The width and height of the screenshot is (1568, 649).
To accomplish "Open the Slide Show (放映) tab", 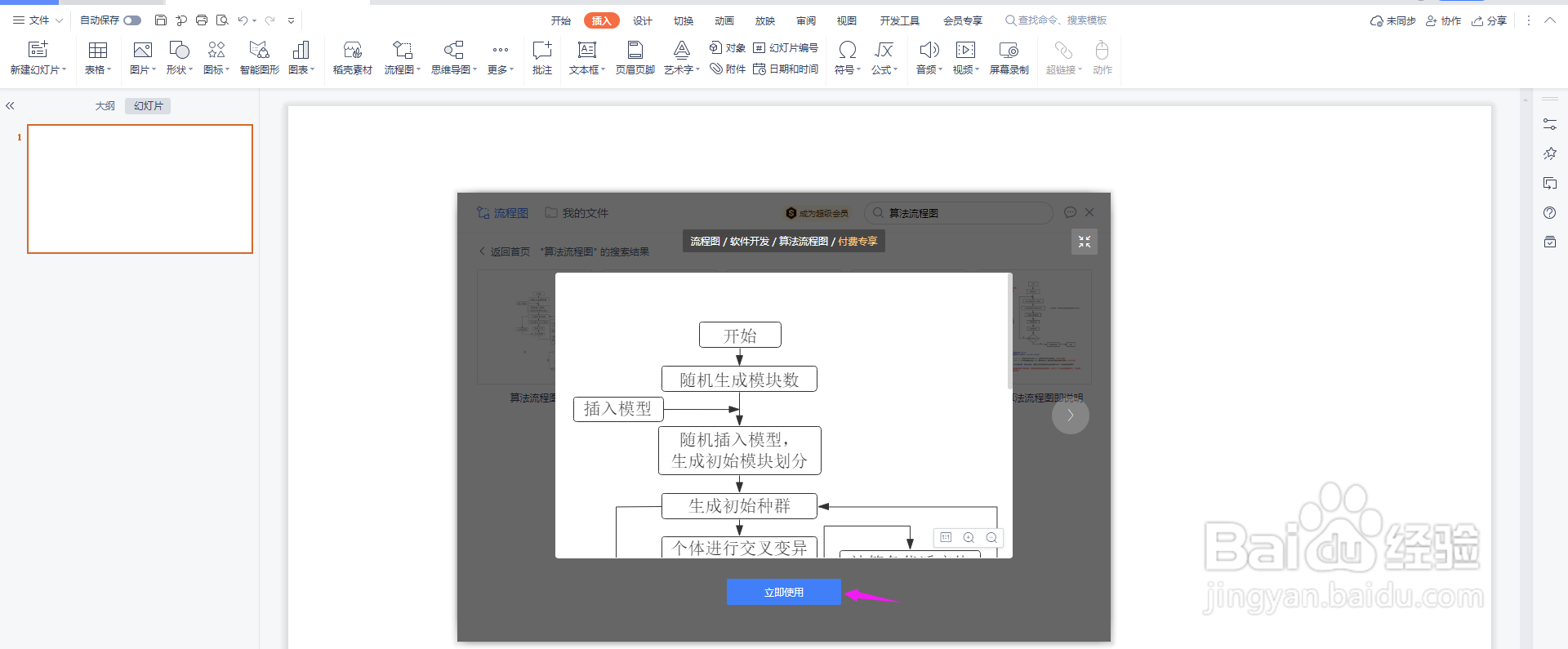I will click(x=765, y=20).
